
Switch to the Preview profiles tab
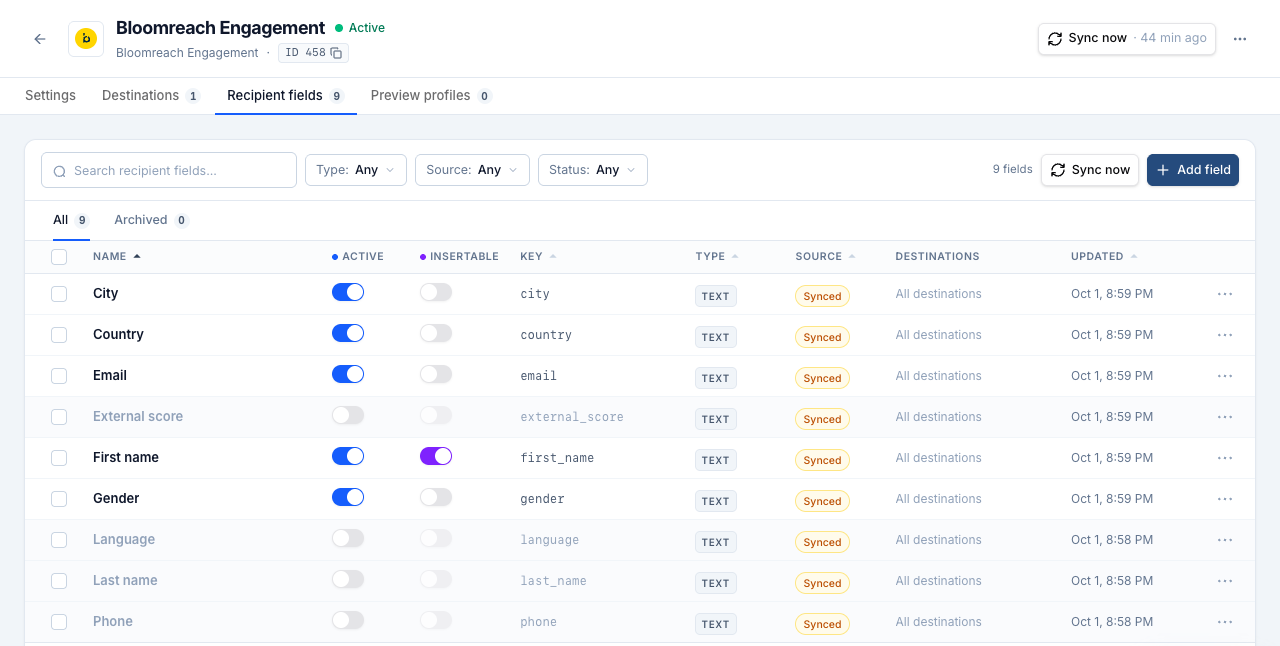431,96
